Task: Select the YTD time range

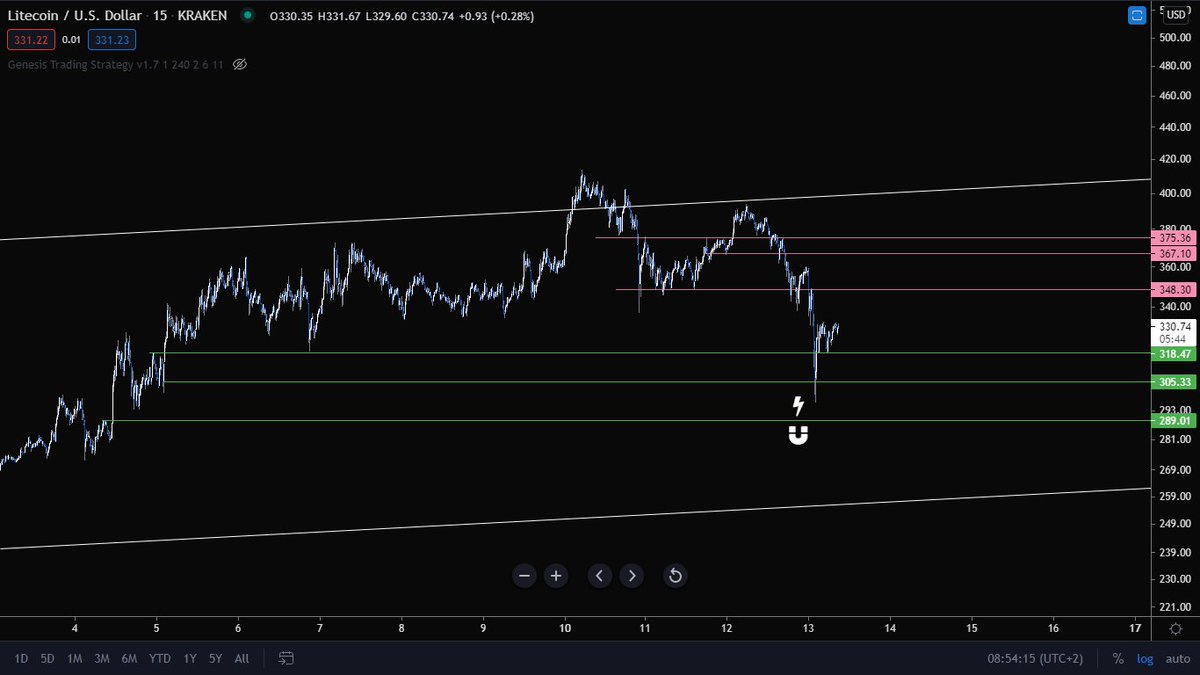Action: (159, 658)
